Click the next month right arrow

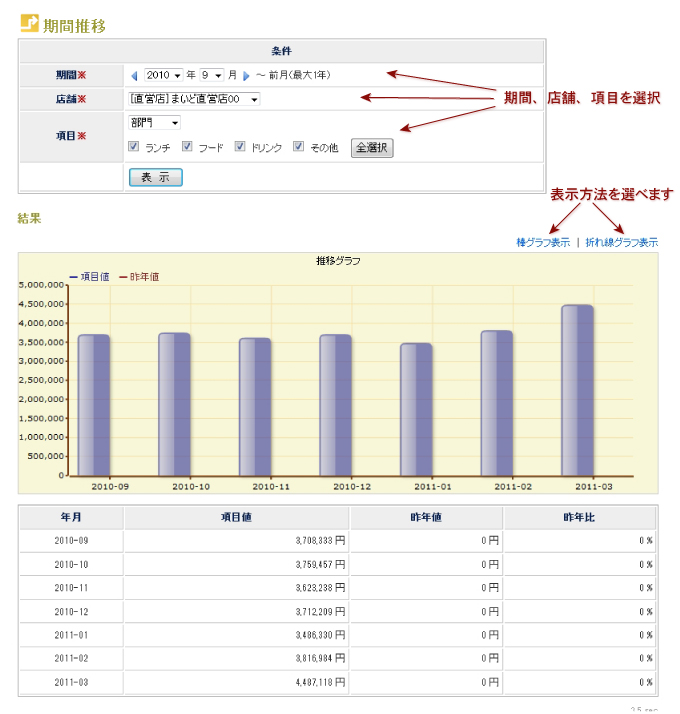[246, 76]
